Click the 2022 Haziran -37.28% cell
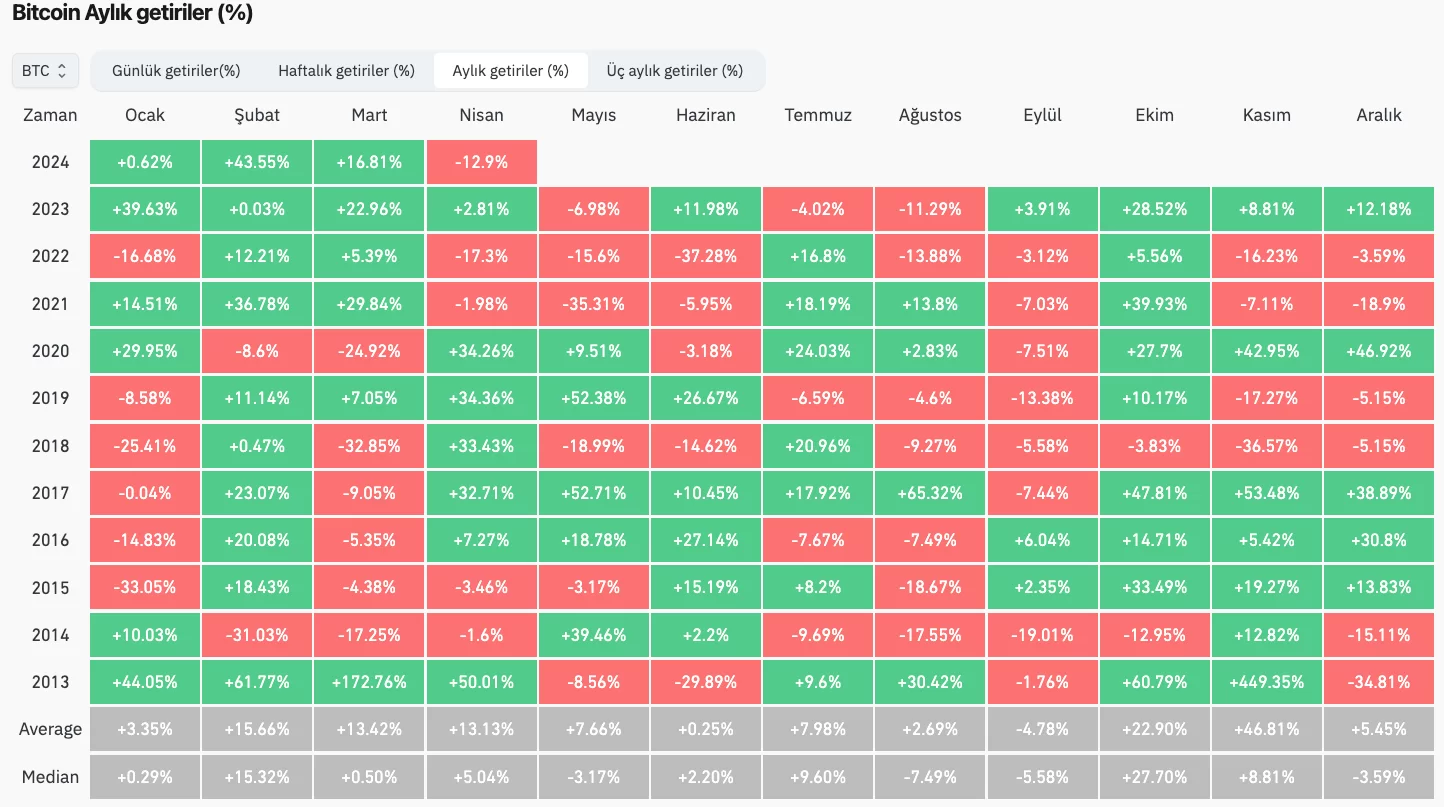 705,256
